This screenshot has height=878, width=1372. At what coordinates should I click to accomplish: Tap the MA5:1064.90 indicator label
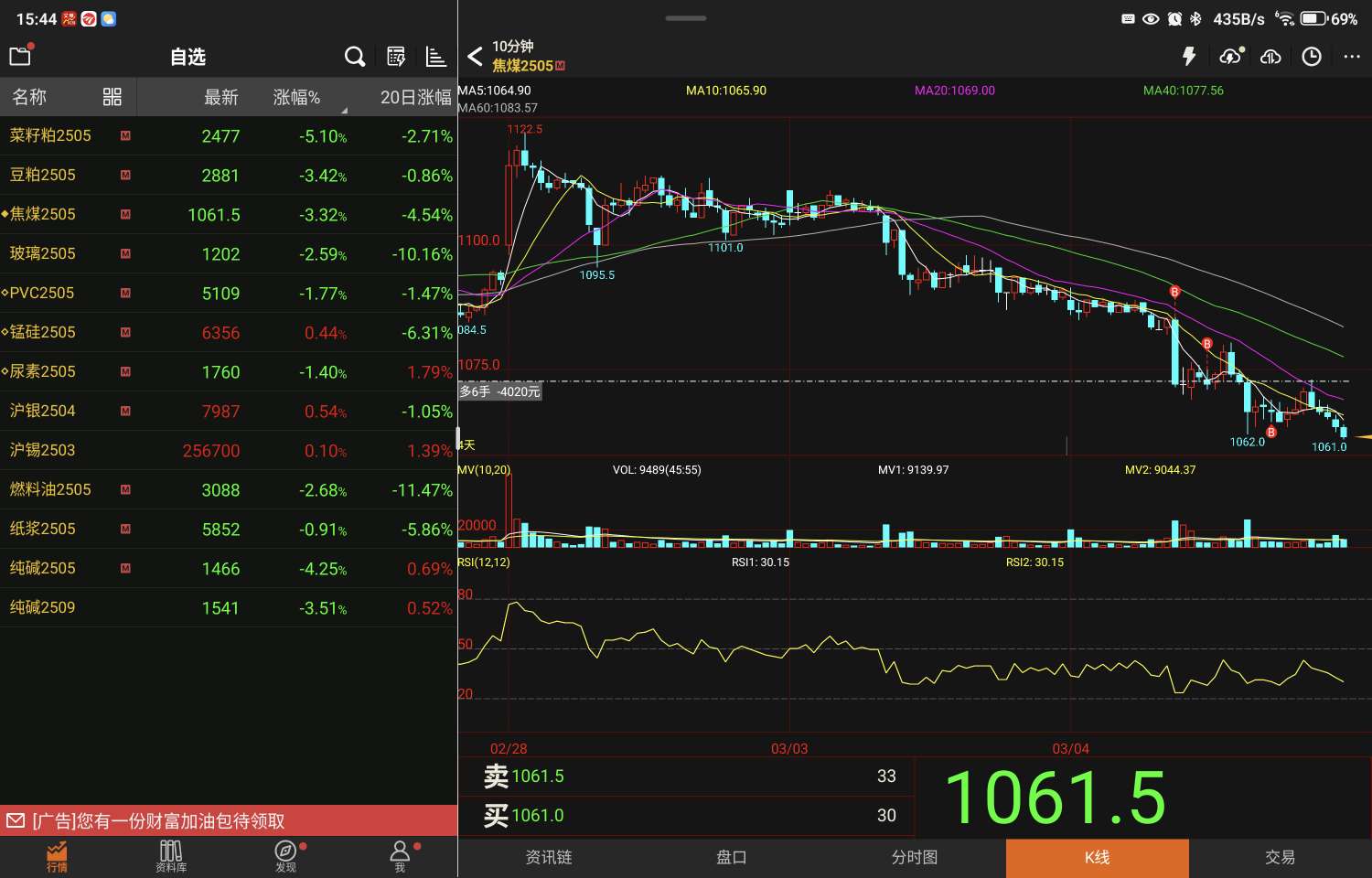(495, 91)
